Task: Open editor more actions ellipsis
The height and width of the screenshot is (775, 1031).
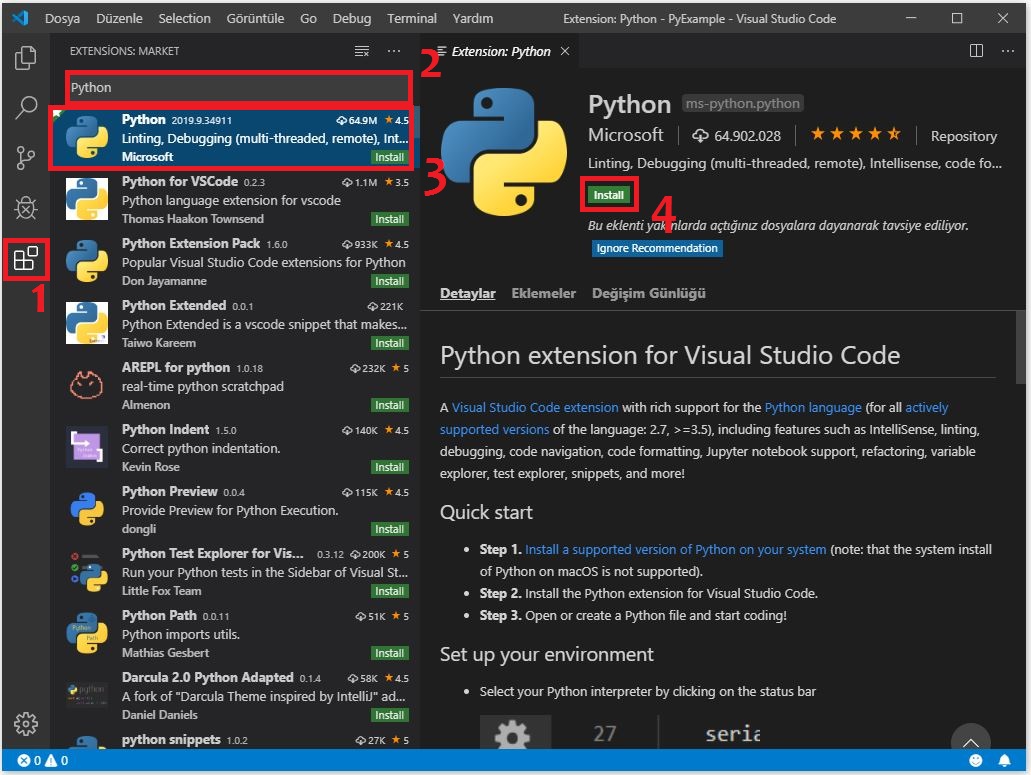Action: point(1007,51)
